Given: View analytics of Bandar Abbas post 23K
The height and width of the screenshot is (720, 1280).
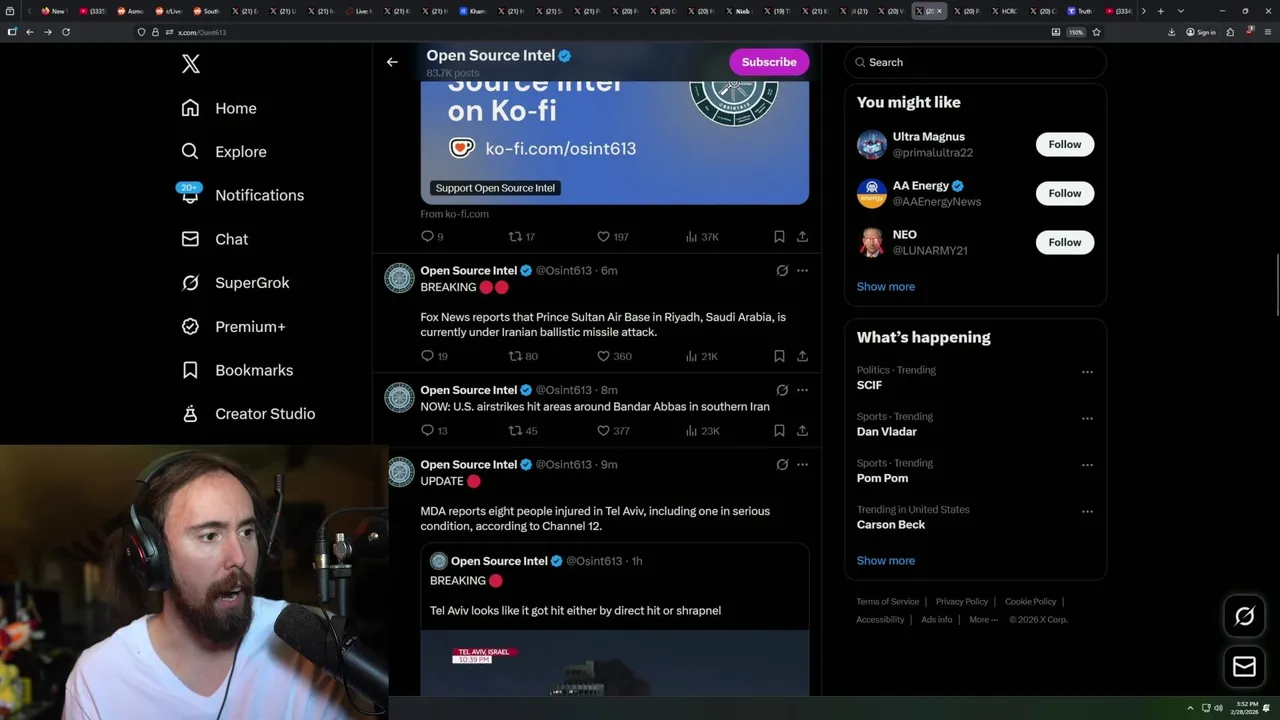Looking at the screenshot, I should 702,431.
